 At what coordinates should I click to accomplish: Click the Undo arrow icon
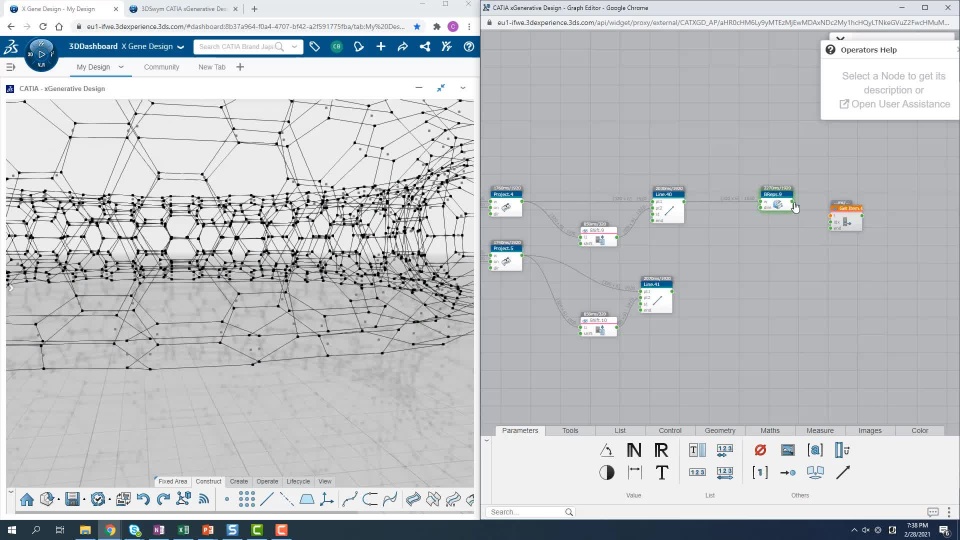[x=143, y=499]
